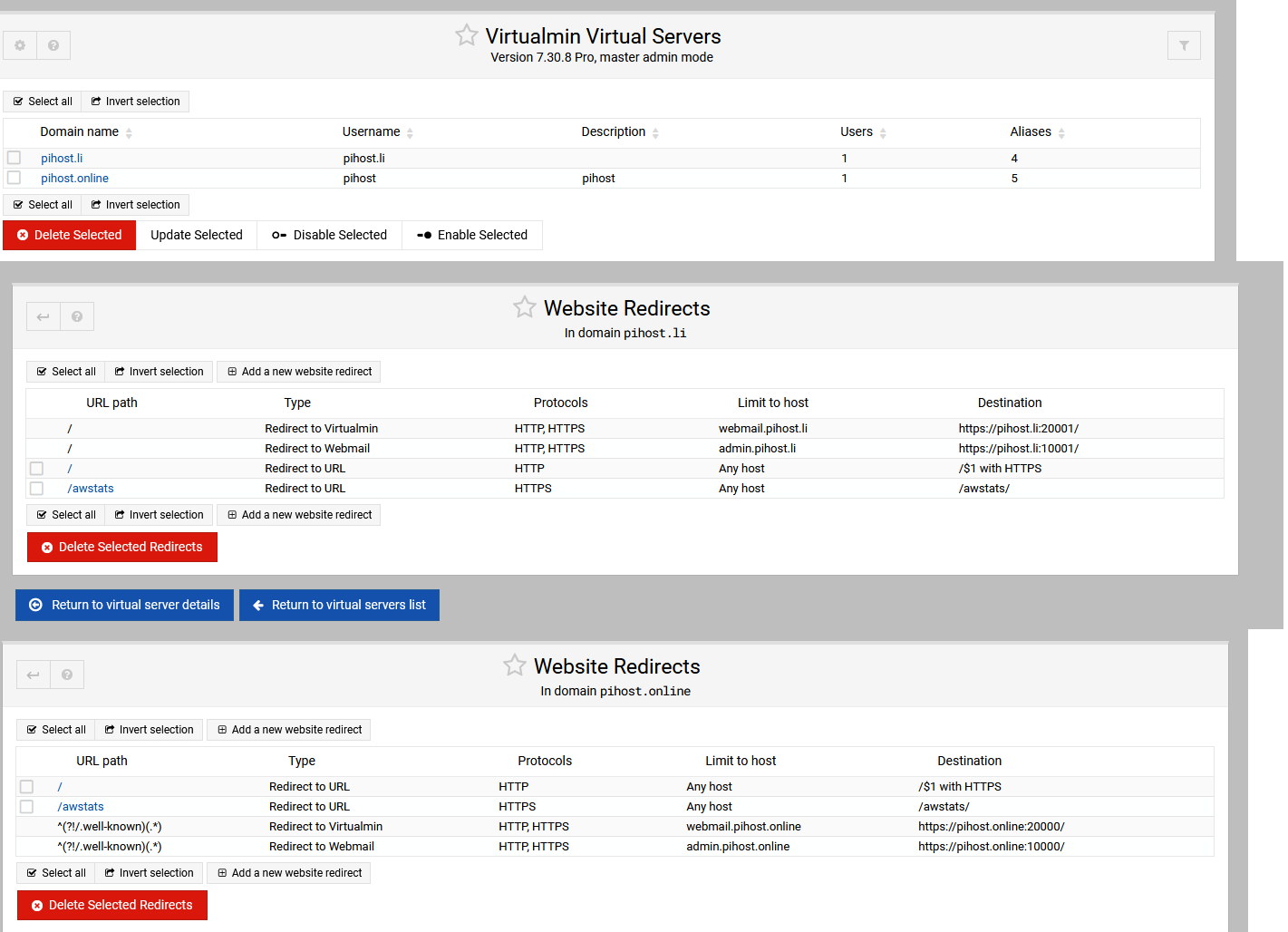Invert selection above the domain table
The image size is (1288, 932).
pos(135,102)
